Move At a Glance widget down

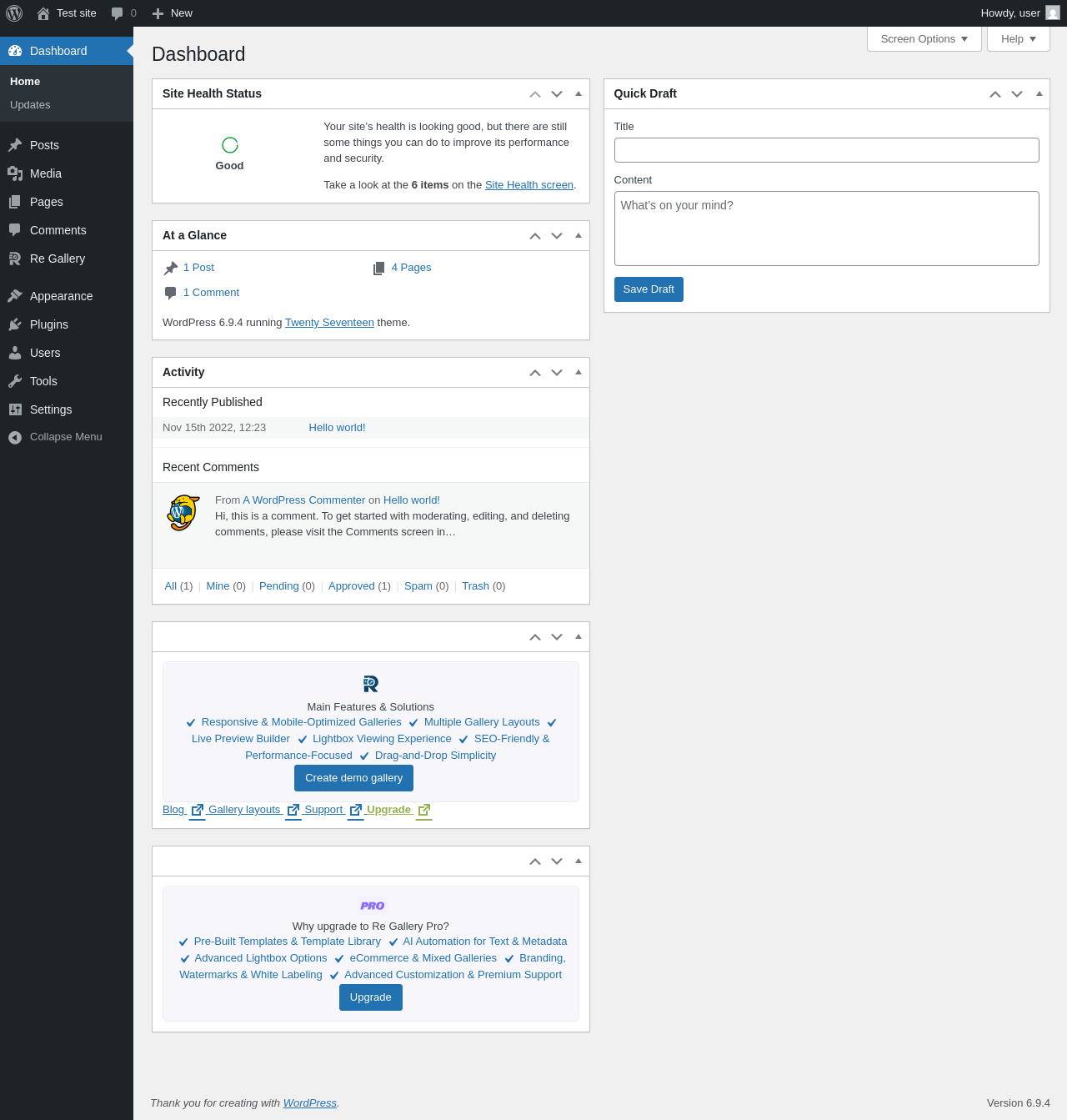[x=557, y=236]
